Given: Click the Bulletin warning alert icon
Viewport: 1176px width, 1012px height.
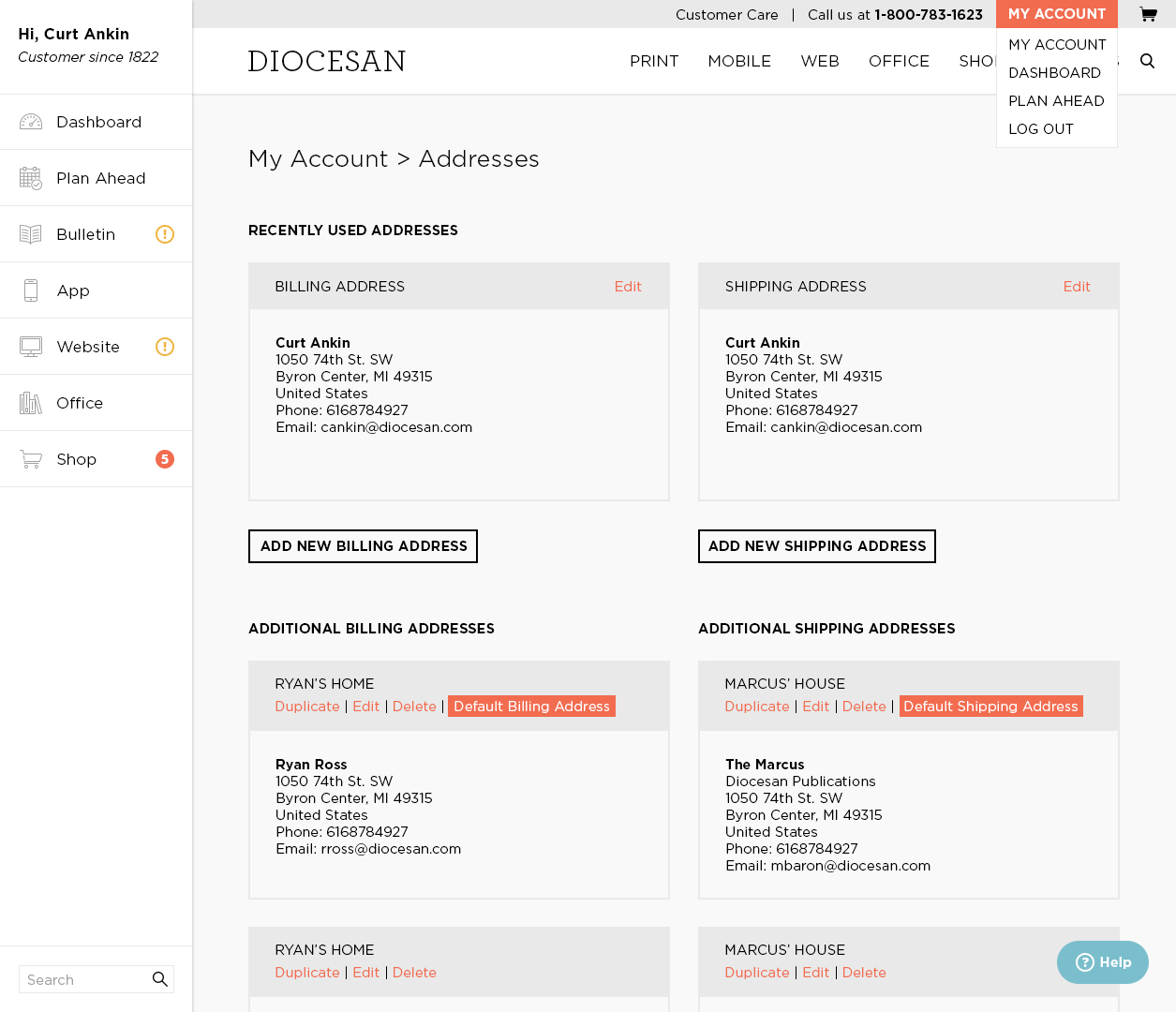Looking at the screenshot, I should [165, 234].
